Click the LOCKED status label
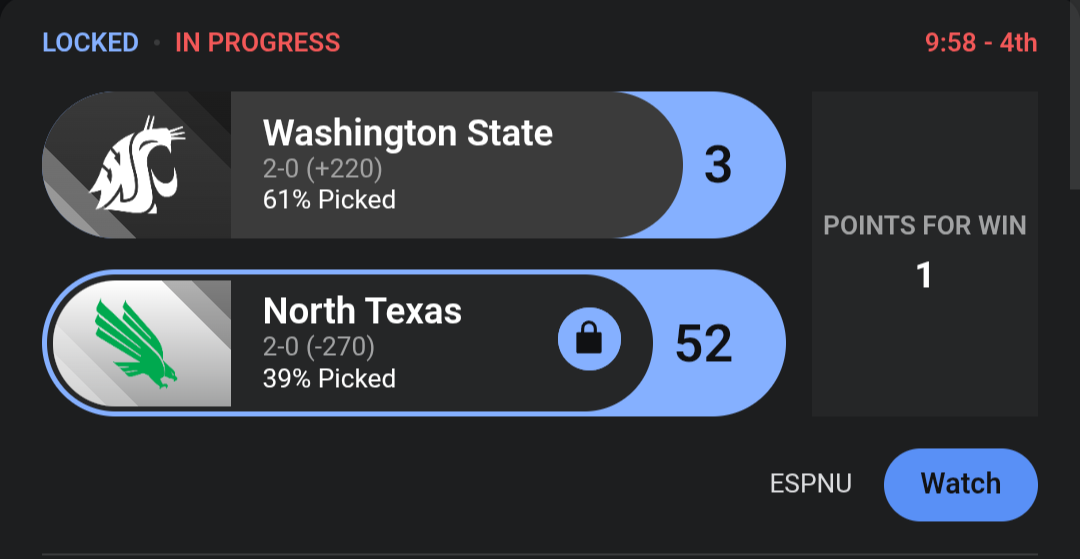The image size is (1080, 559). pyautogui.click(x=90, y=43)
